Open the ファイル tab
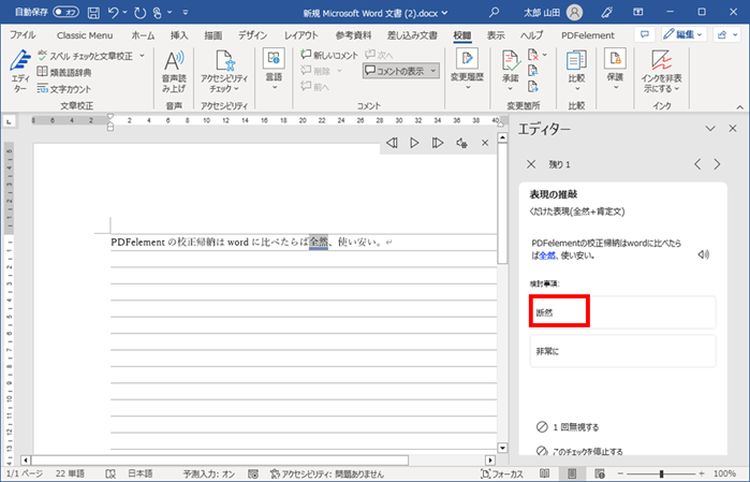Image resolution: width=750 pixels, height=482 pixels. point(22,35)
